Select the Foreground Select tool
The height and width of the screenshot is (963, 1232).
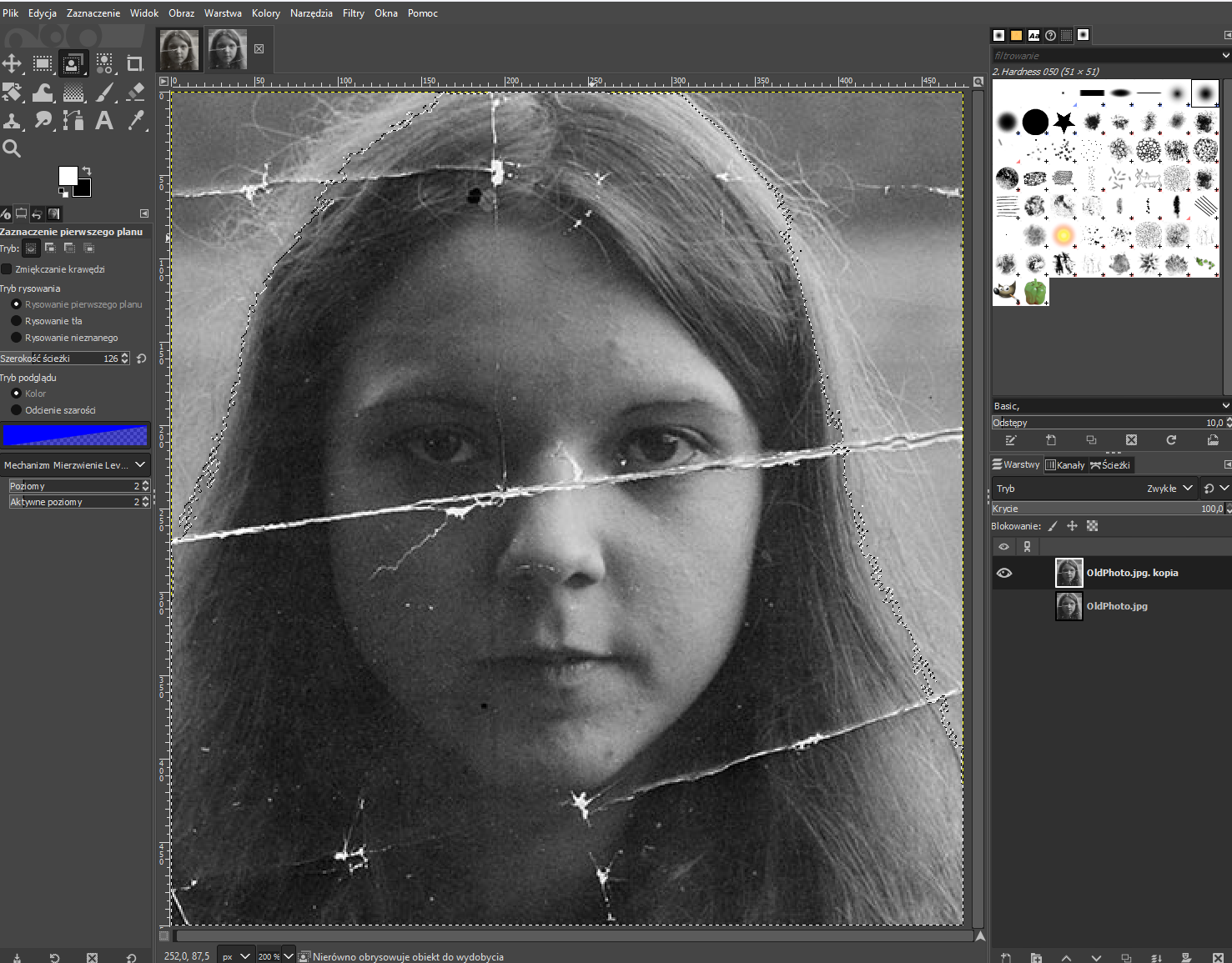pyautogui.click(x=73, y=63)
